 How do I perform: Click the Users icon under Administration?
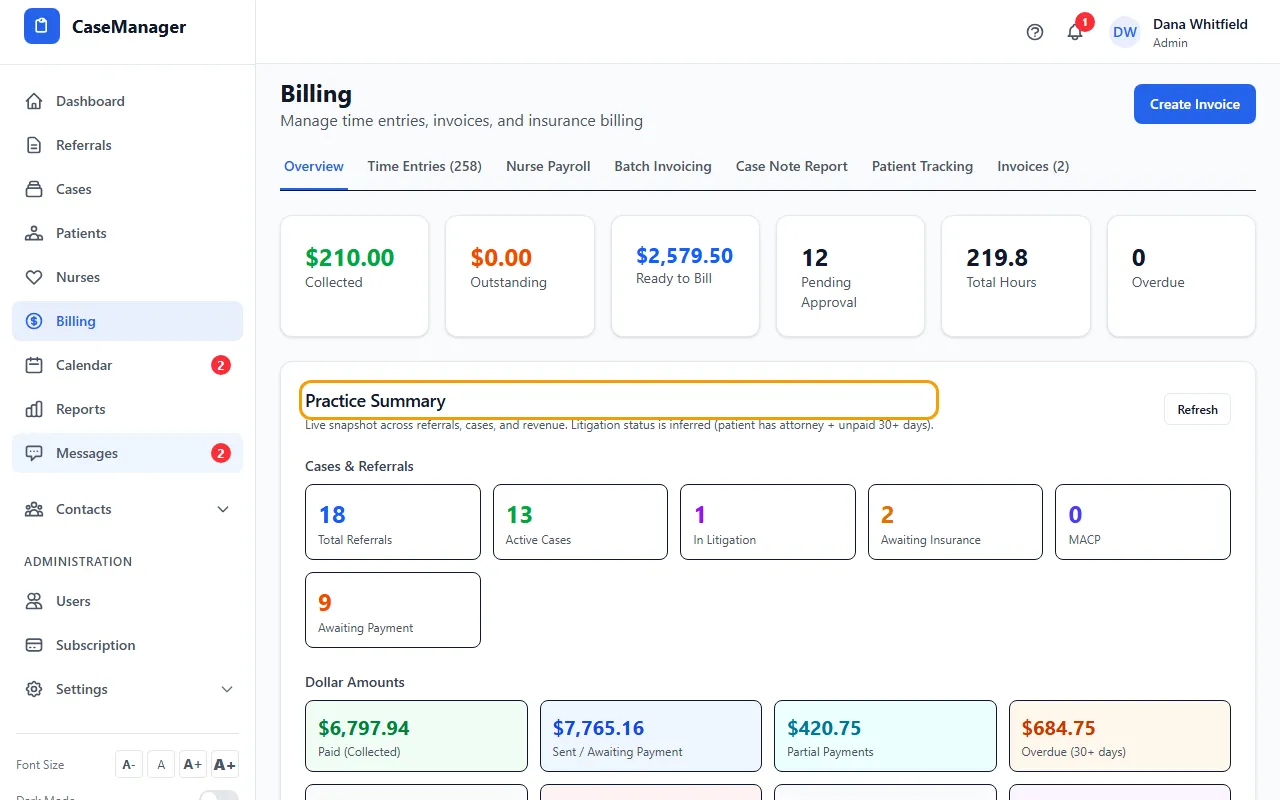pyautogui.click(x=34, y=601)
